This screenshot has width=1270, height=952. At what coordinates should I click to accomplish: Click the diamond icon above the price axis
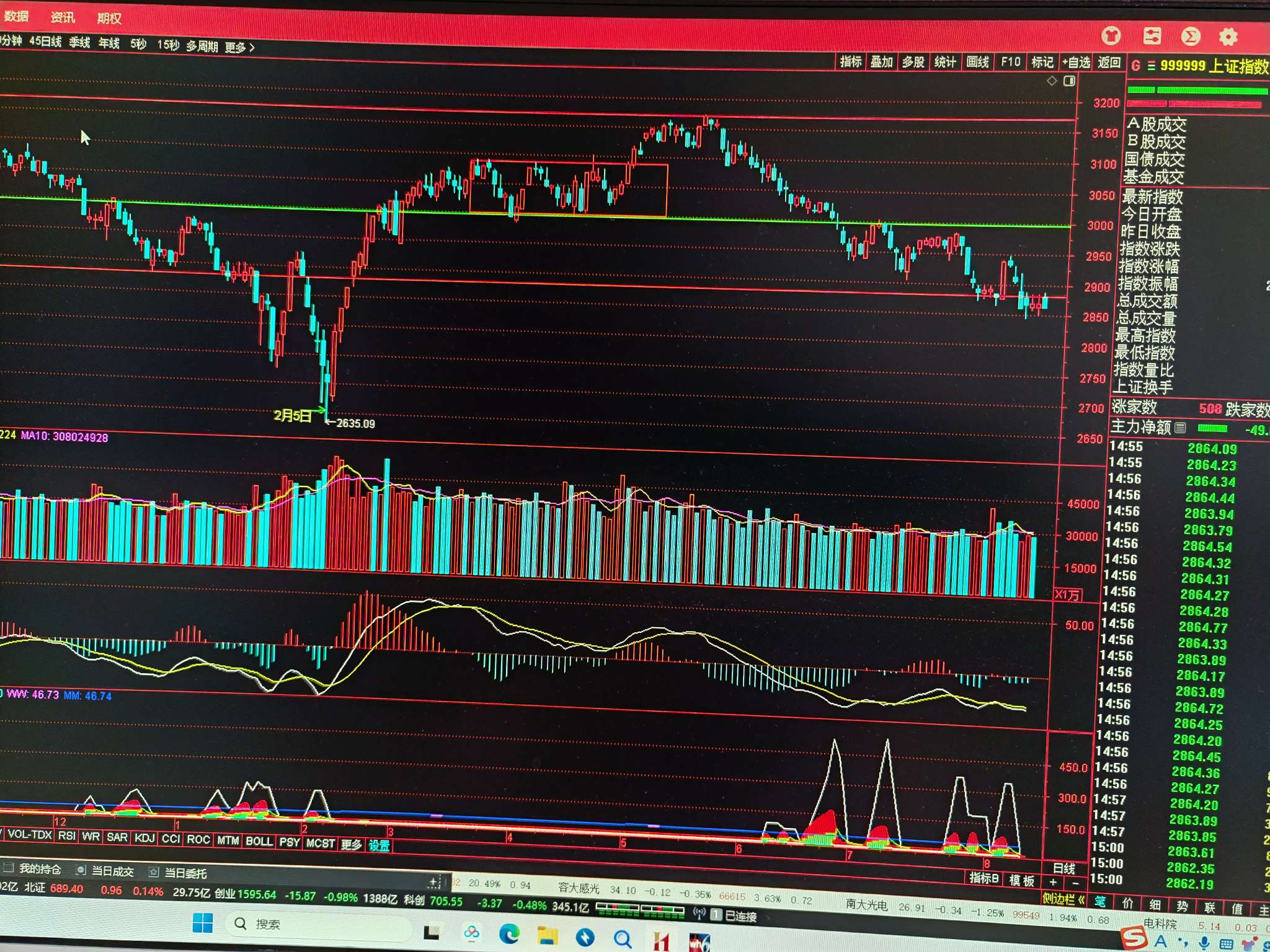(1052, 81)
